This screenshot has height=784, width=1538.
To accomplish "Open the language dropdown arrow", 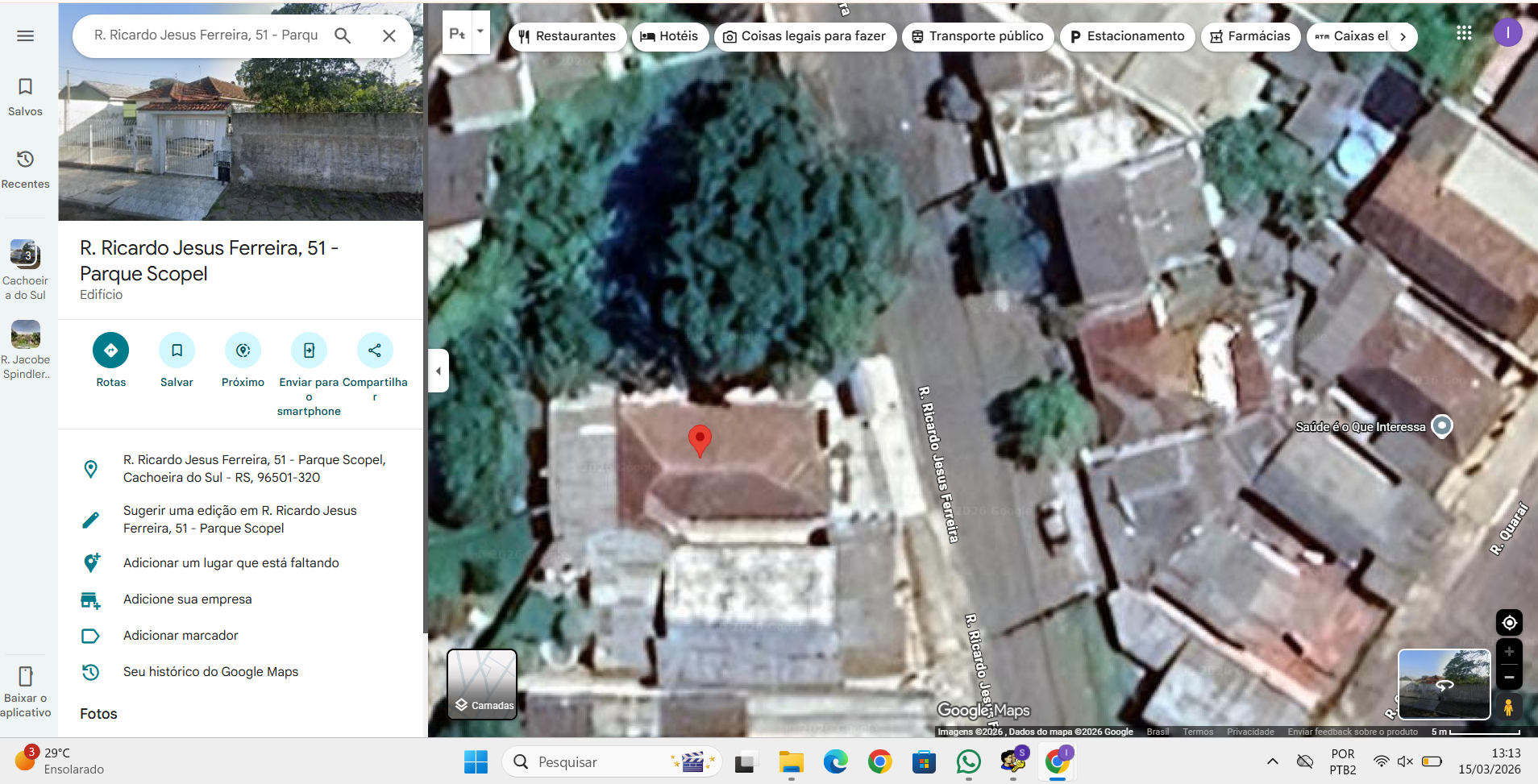I will coord(480,32).
